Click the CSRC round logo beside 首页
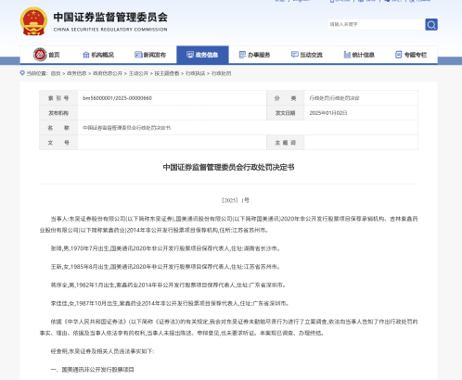Image resolution: width=462 pixels, height=380 pixels. pos(40,54)
